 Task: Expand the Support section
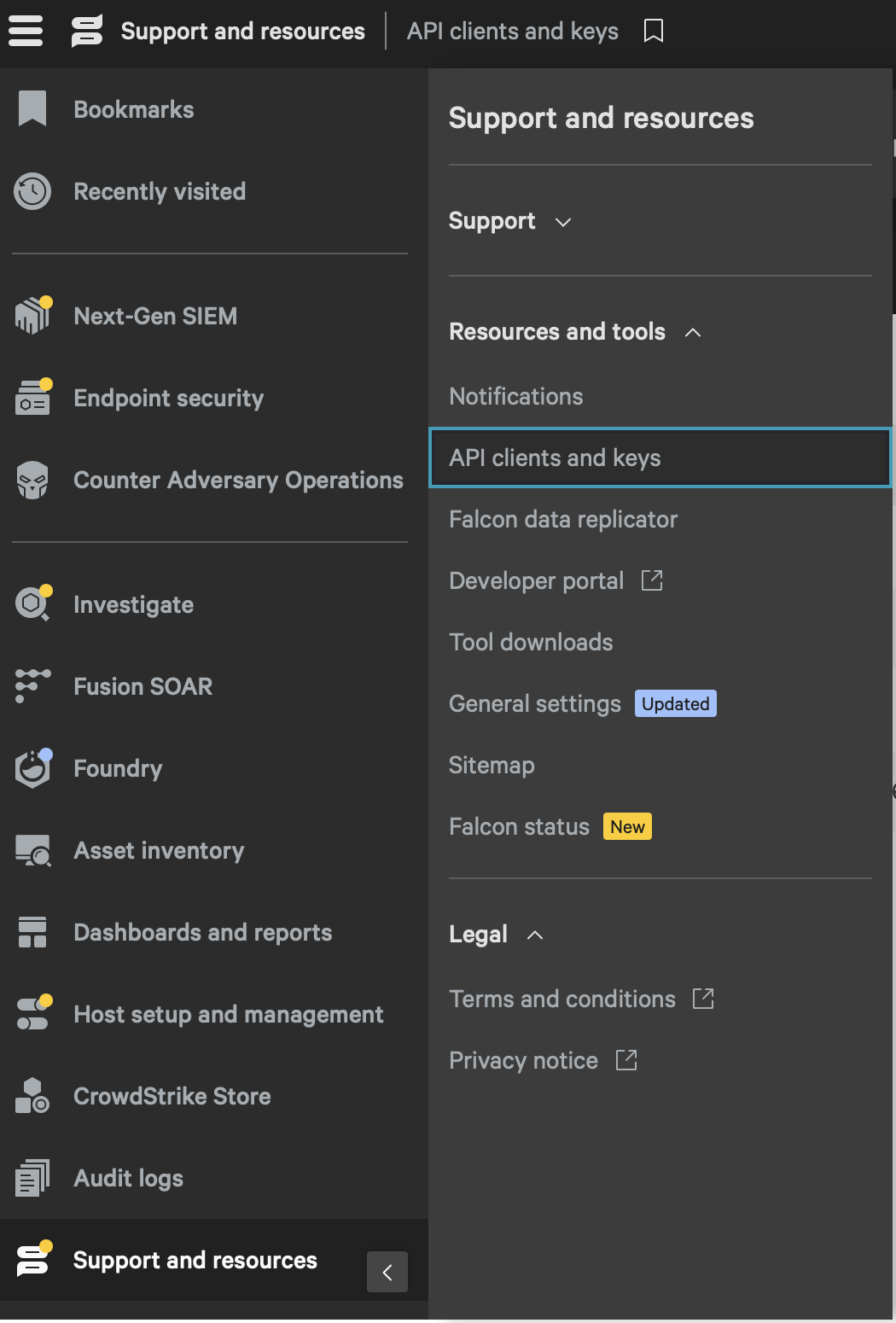click(x=509, y=221)
